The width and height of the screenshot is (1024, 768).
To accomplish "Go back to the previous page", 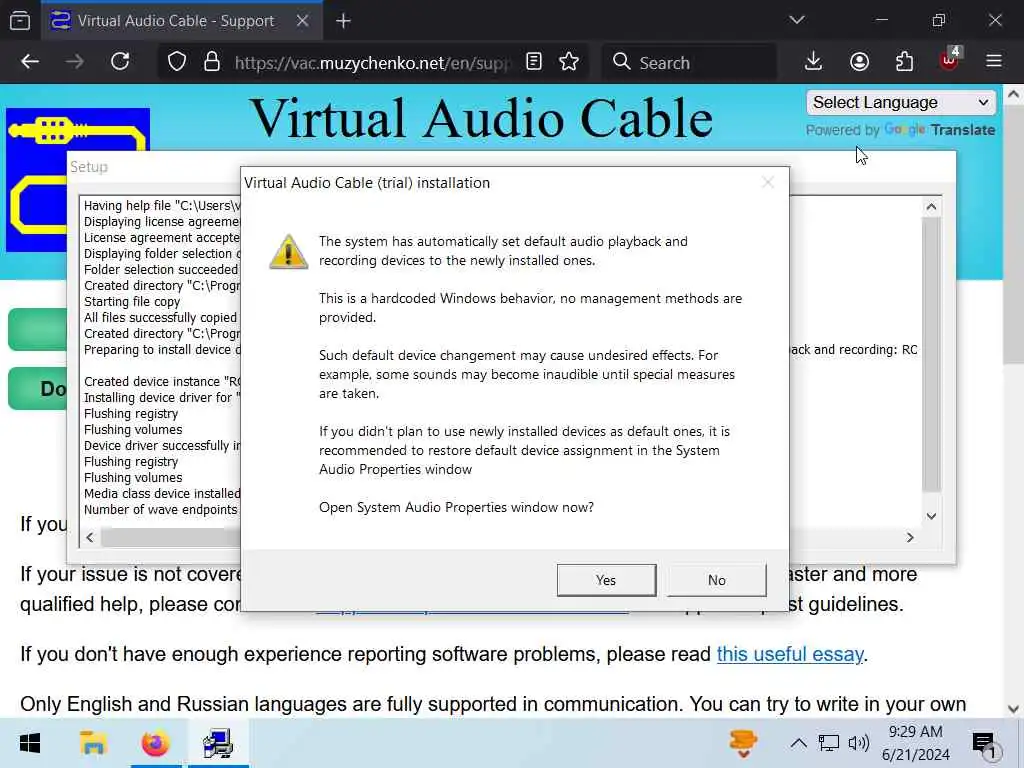I will point(30,62).
